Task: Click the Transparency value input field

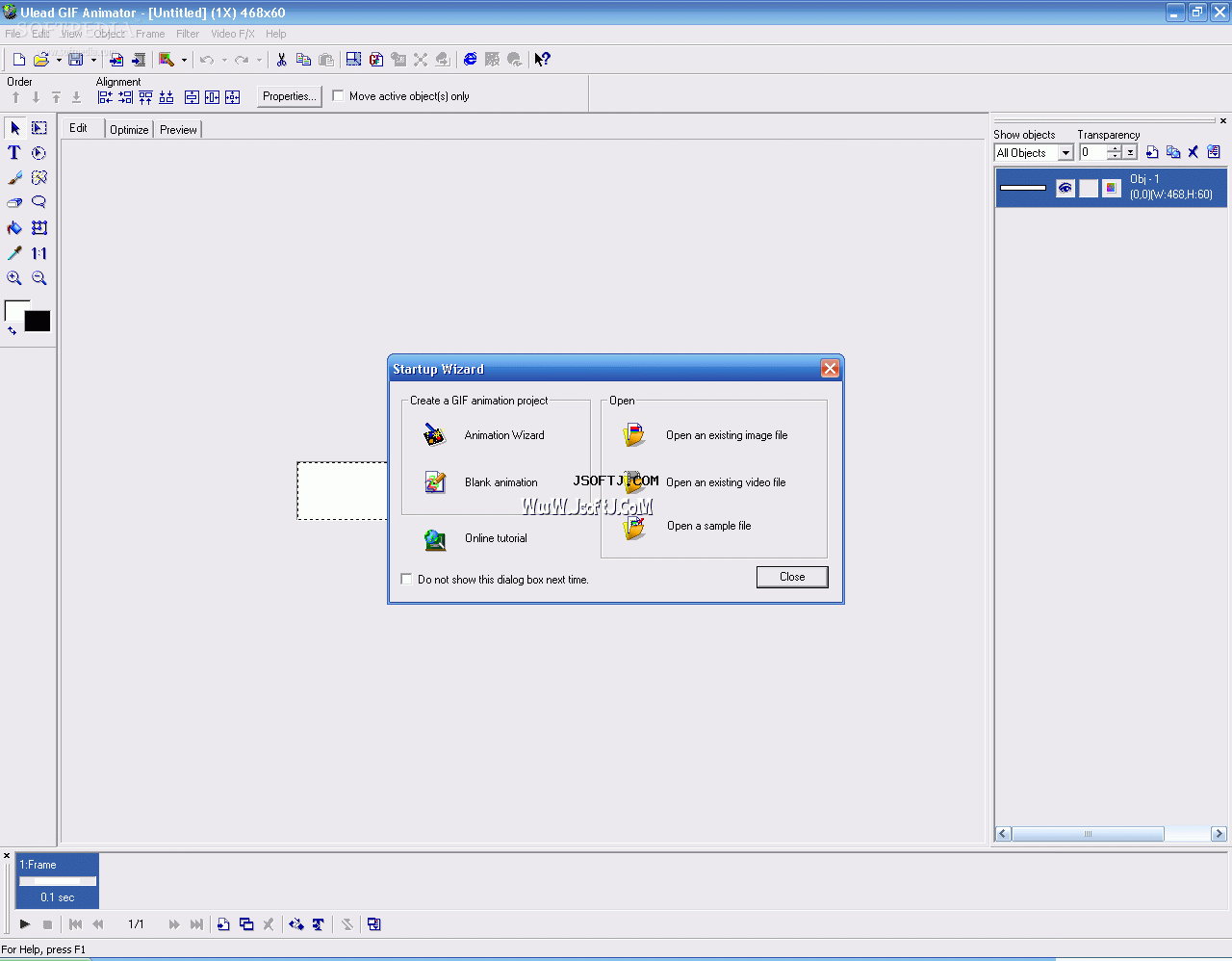Action: pos(1092,152)
